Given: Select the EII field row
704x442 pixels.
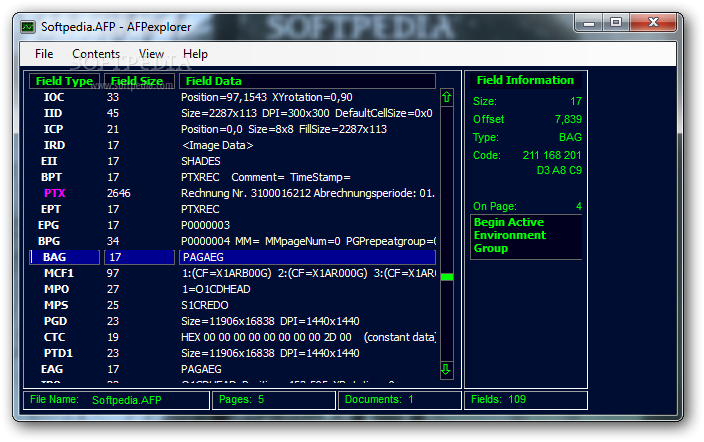Looking at the screenshot, I should point(233,161).
